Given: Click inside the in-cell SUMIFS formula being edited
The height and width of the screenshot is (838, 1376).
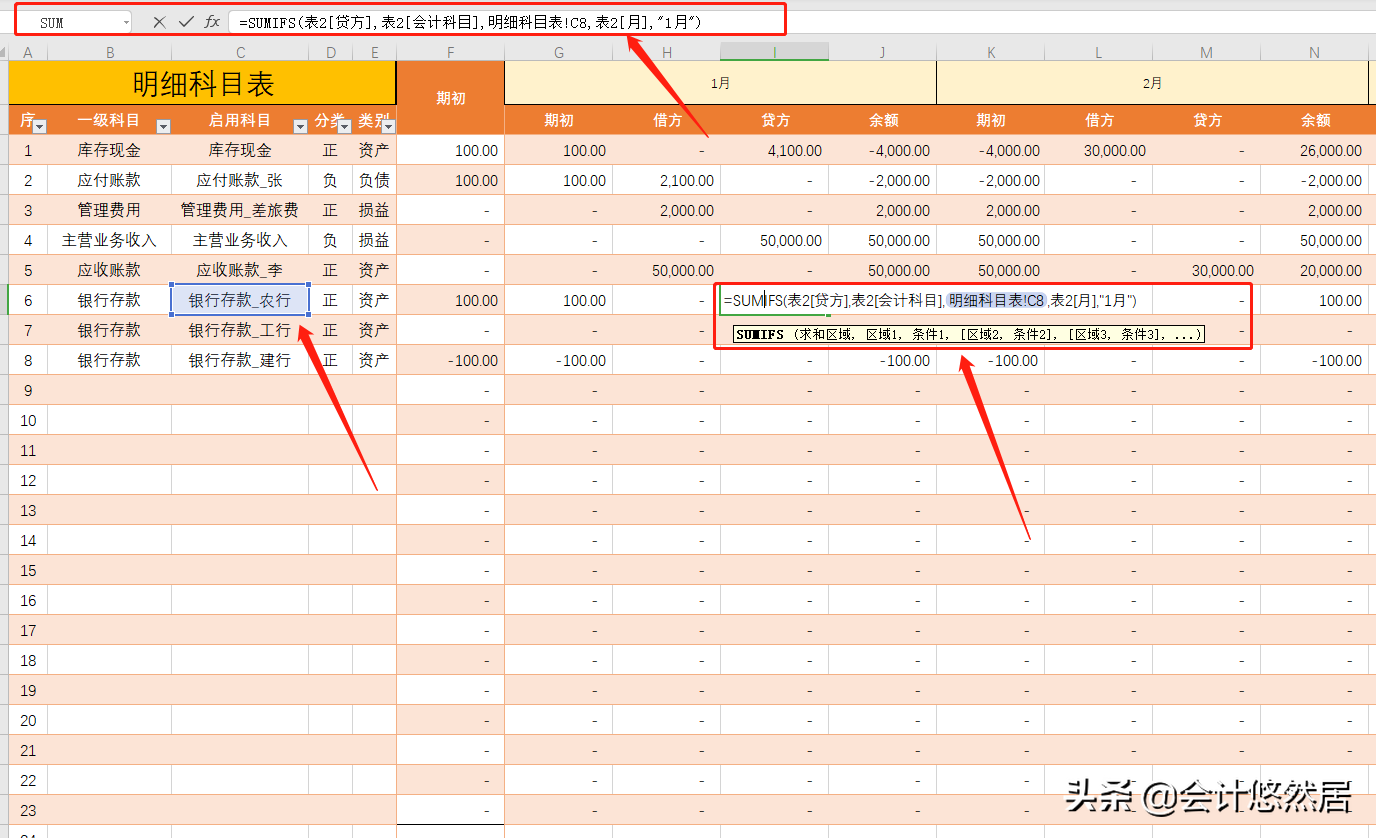Looking at the screenshot, I should pos(930,300).
